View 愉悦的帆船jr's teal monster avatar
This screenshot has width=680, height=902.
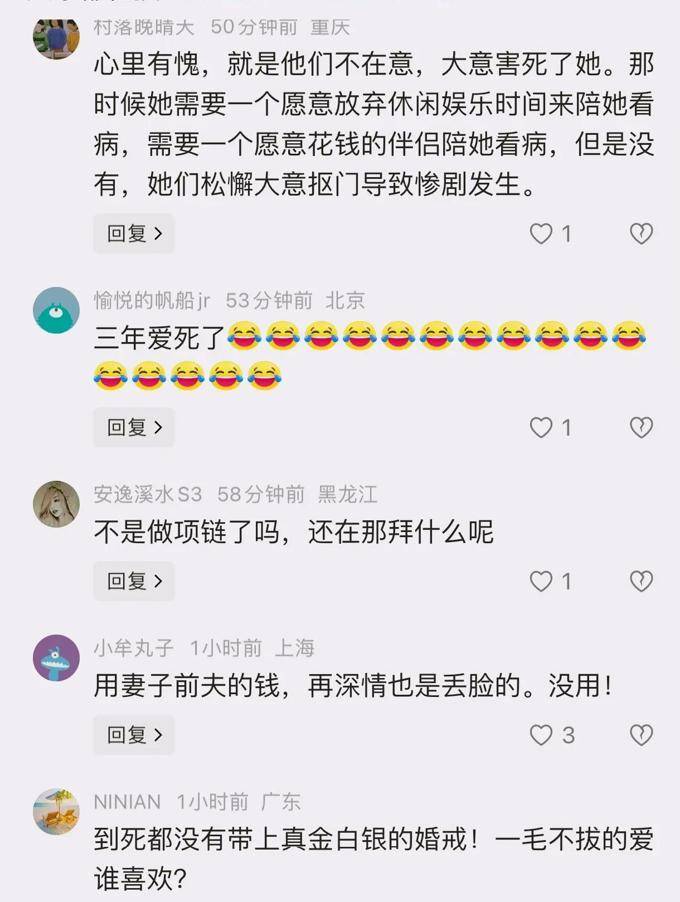56,311
